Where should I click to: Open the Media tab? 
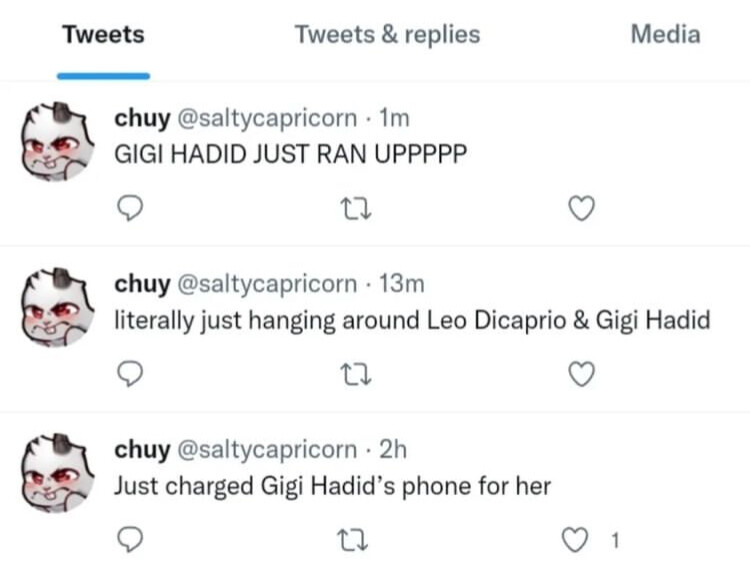click(x=665, y=34)
